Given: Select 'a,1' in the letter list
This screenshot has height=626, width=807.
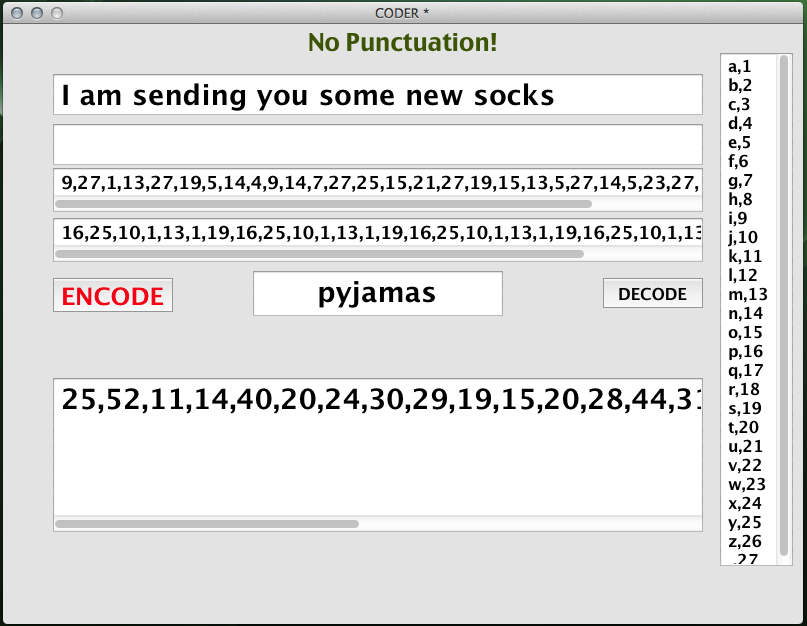Looking at the screenshot, I should (740, 67).
